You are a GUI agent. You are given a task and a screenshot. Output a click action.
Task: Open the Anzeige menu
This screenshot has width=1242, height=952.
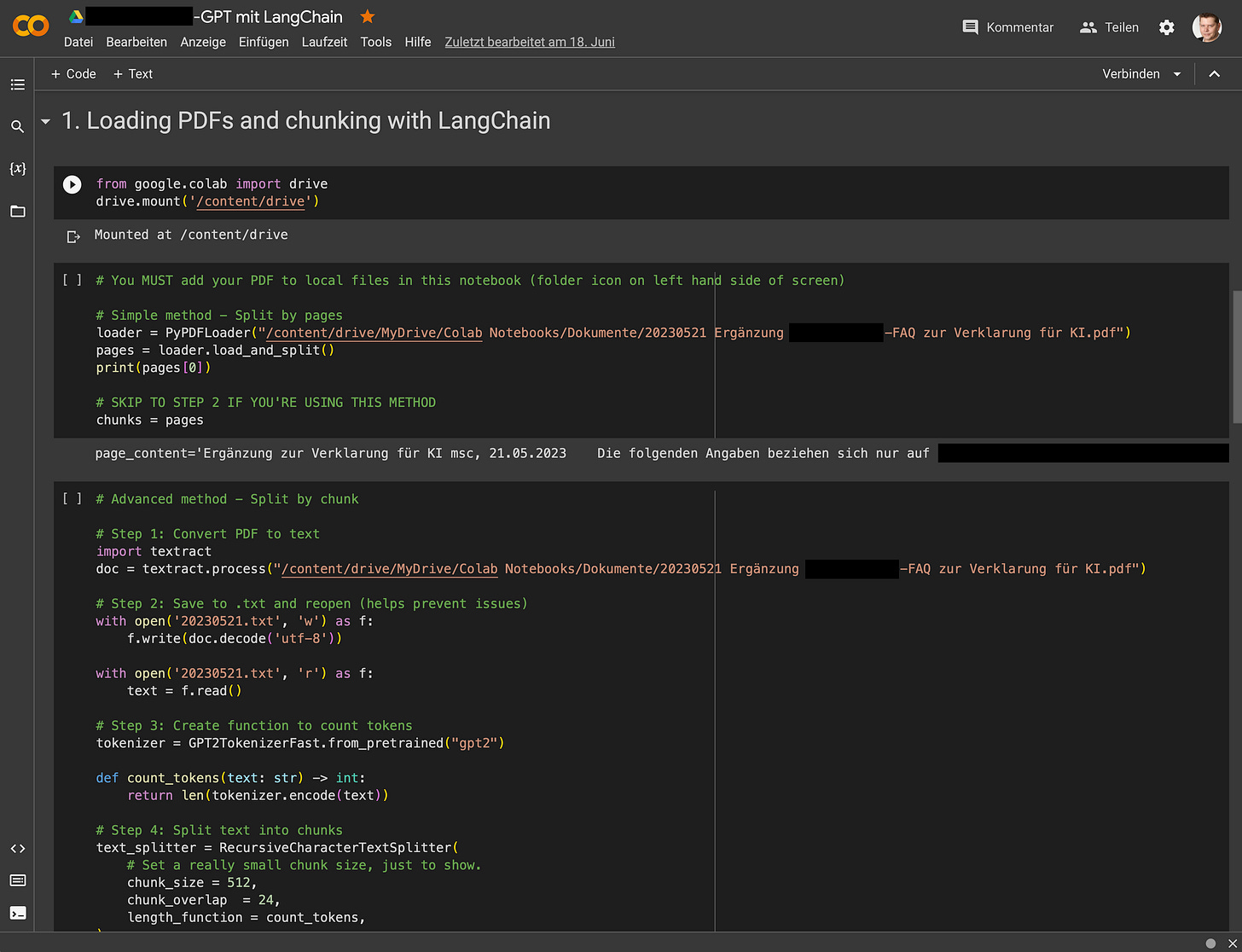[x=203, y=42]
